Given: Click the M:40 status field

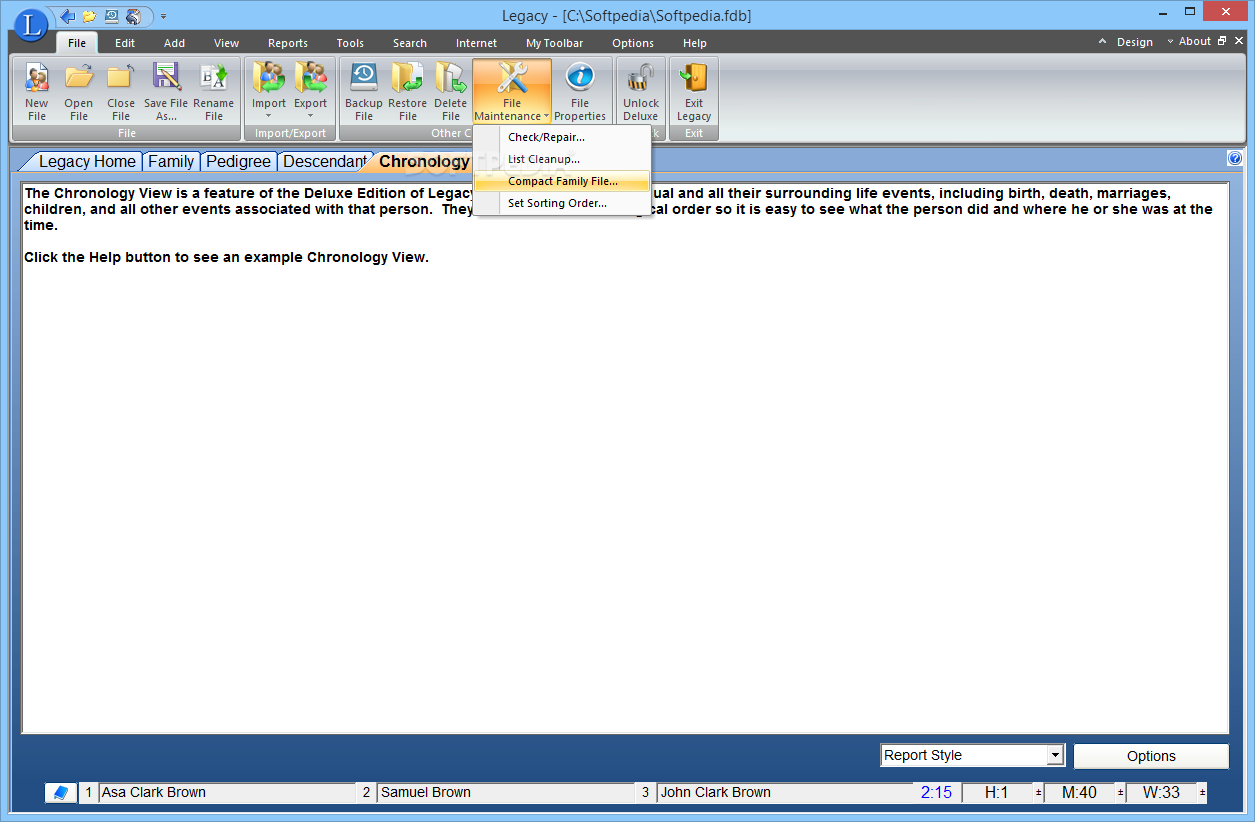Looking at the screenshot, I should [x=1079, y=792].
